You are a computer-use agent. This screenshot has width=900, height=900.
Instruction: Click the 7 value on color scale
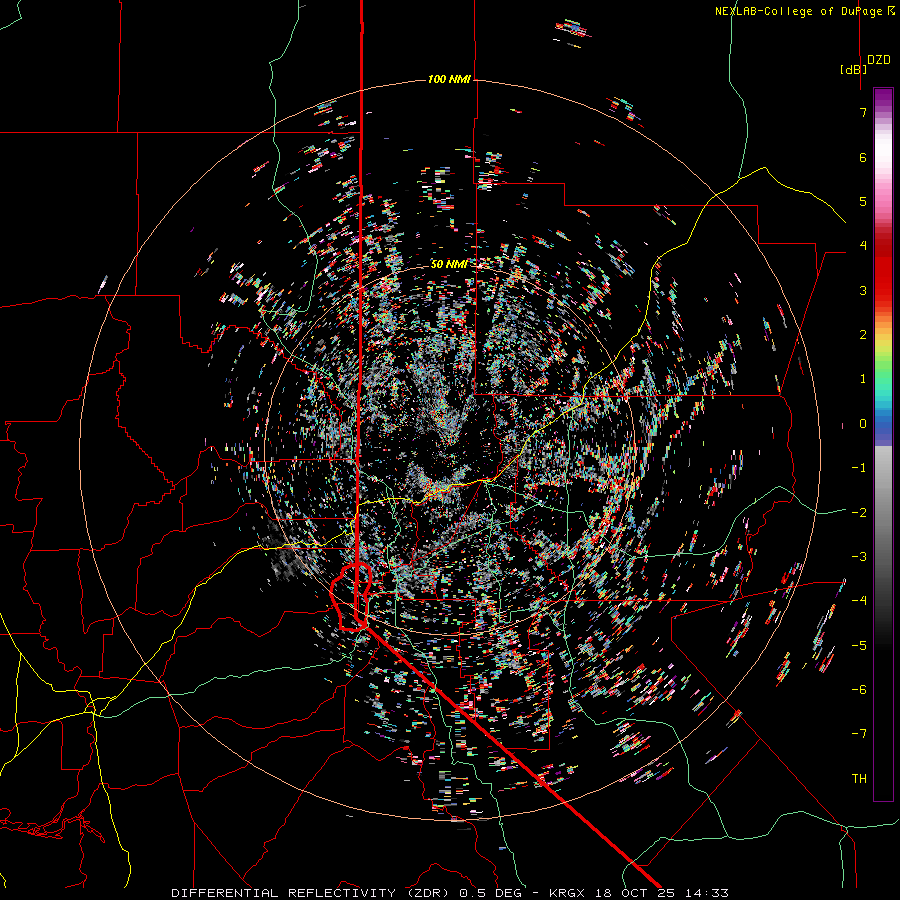[x=863, y=112]
